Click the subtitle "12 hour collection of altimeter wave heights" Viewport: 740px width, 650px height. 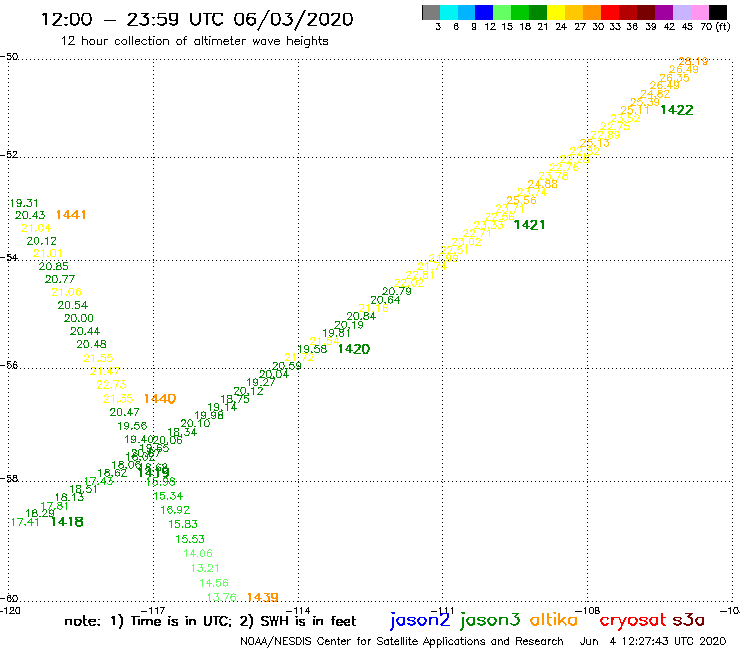194,41
